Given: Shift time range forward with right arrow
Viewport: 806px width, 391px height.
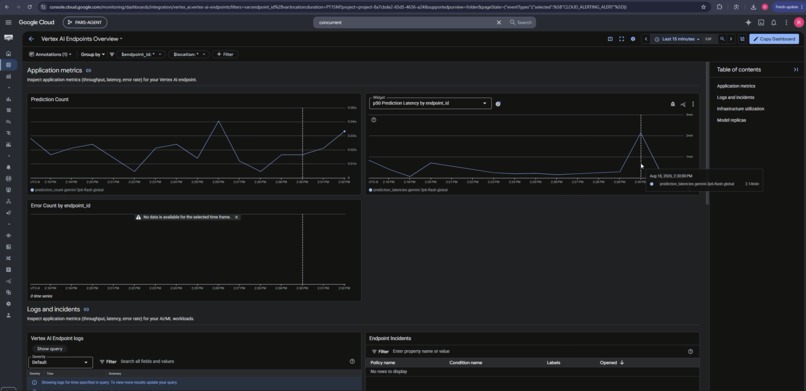Looking at the screenshot, I should (731, 39).
